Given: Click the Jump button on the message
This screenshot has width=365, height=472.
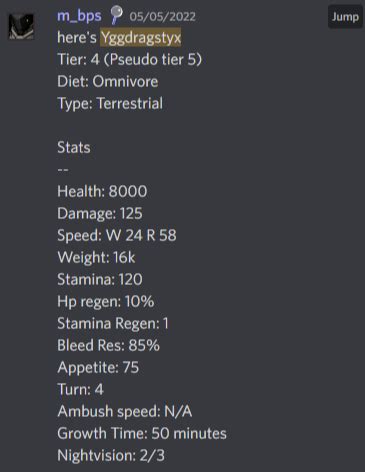Looking at the screenshot, I should [345, 17].
